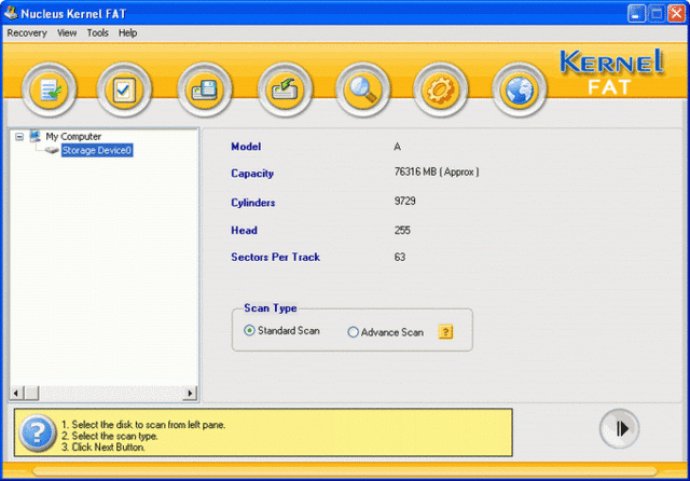Screen dimensions: 690x481
Task: Click the Scan Type group label
Action: (270, 308)
